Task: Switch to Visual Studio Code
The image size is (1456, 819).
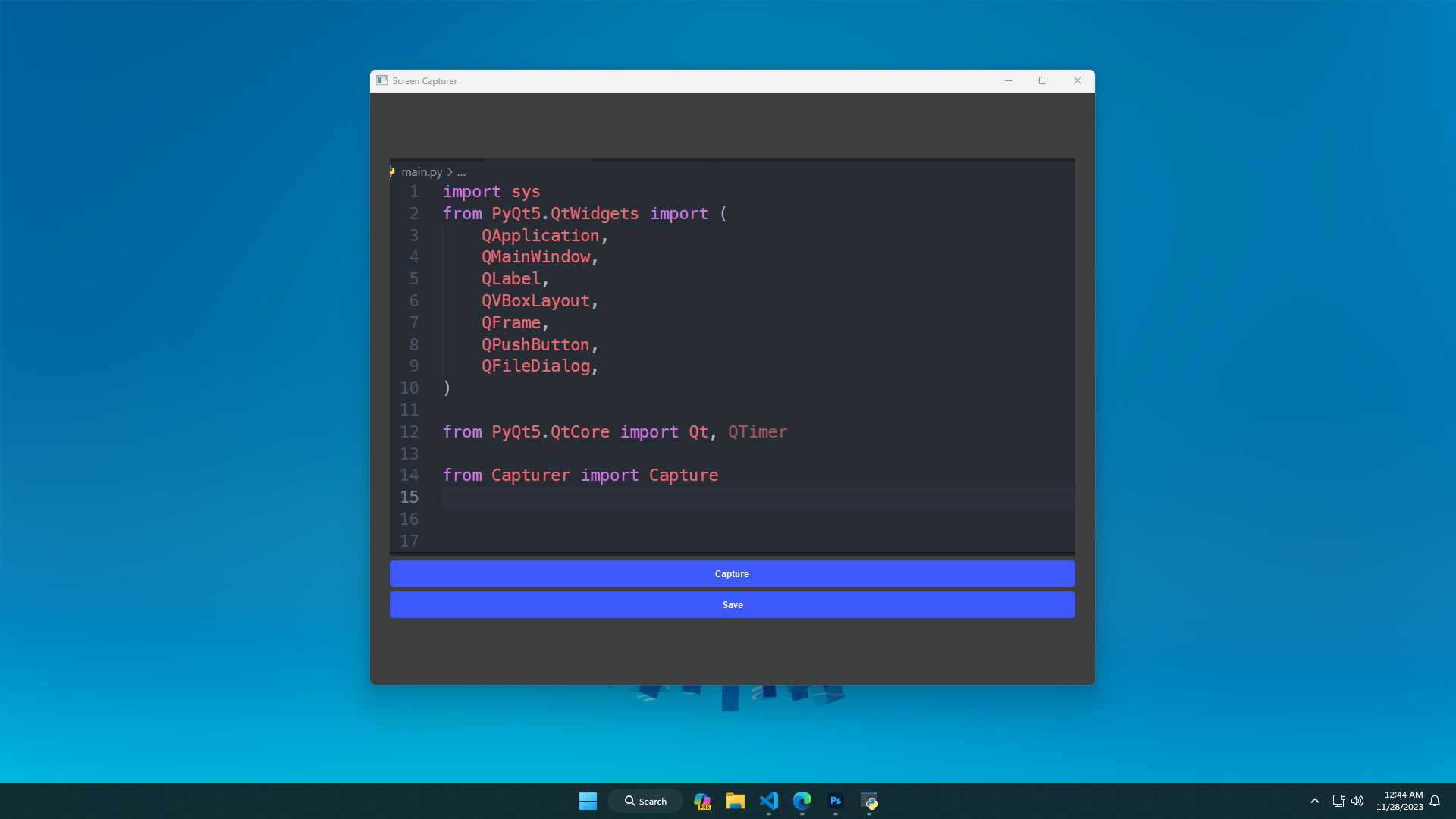Action: [x=768, y=801]
